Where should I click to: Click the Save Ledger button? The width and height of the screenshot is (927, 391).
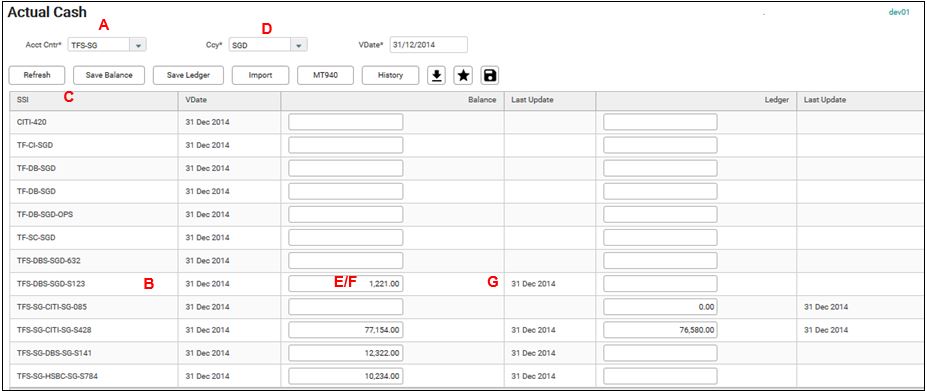(189, 75)
